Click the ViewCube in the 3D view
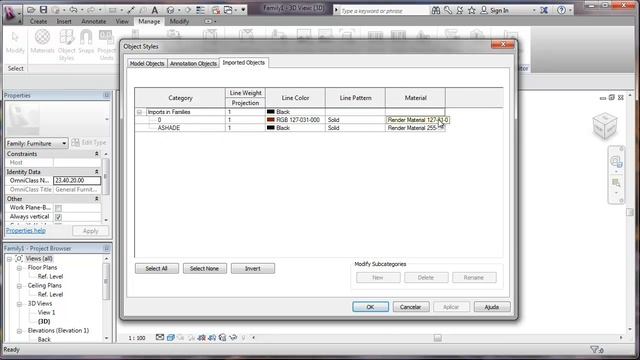640x360 pixels. coord(605,126)
